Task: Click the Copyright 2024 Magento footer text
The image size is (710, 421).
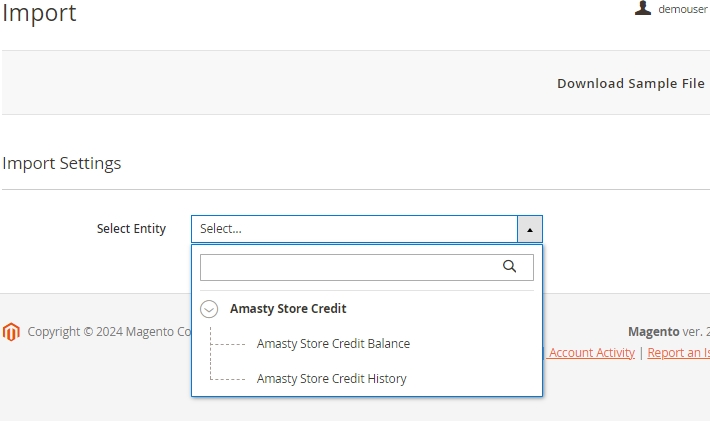Action: pyautogui.click(x=109, y=332)
